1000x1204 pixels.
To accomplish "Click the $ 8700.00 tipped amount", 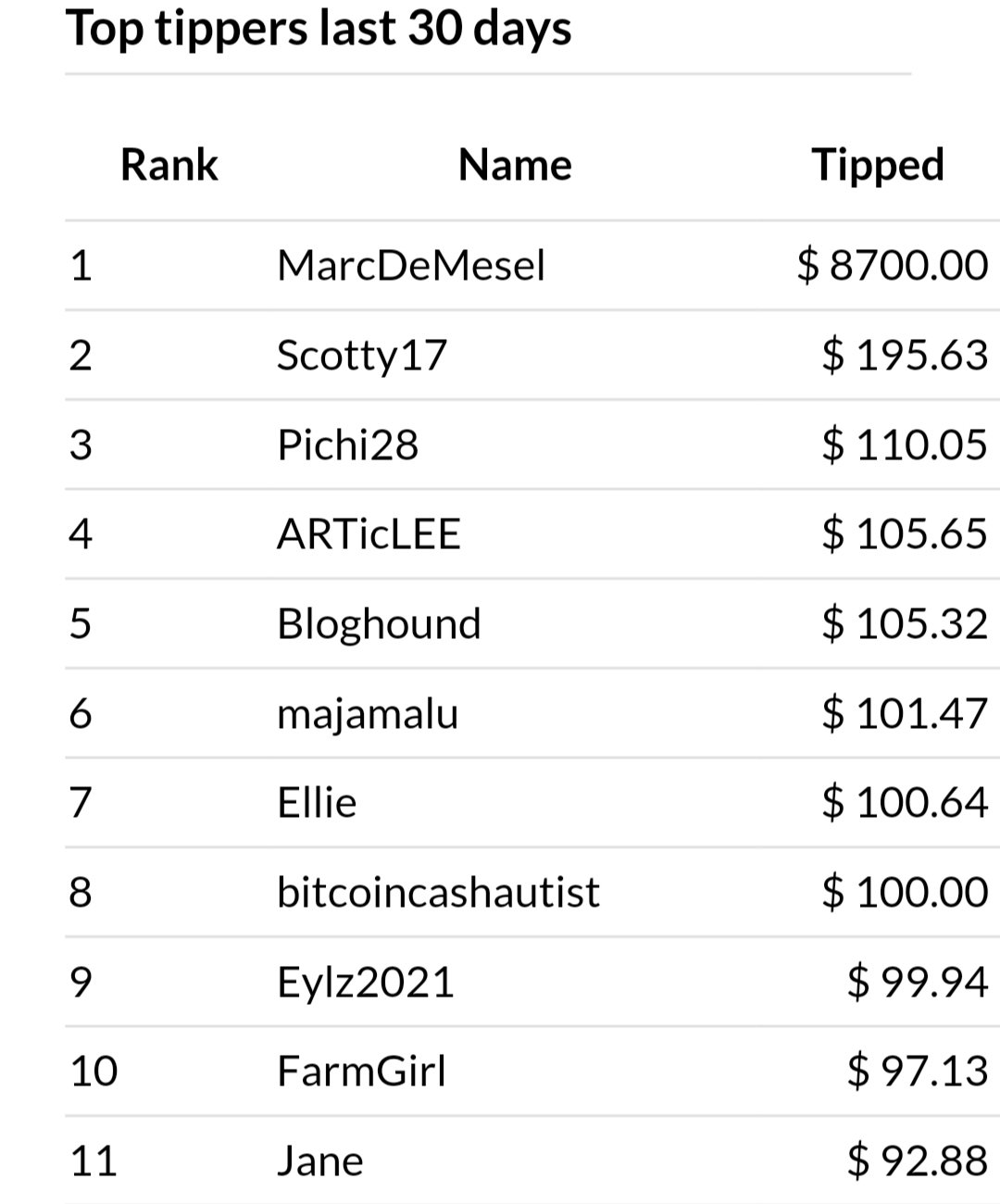I will 893,266.
